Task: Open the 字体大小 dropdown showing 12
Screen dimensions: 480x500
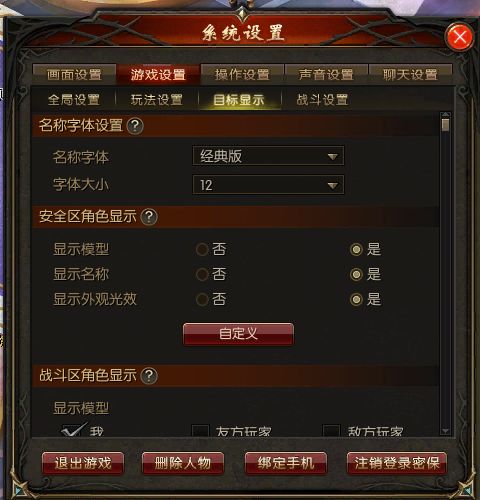Action: 268,185
